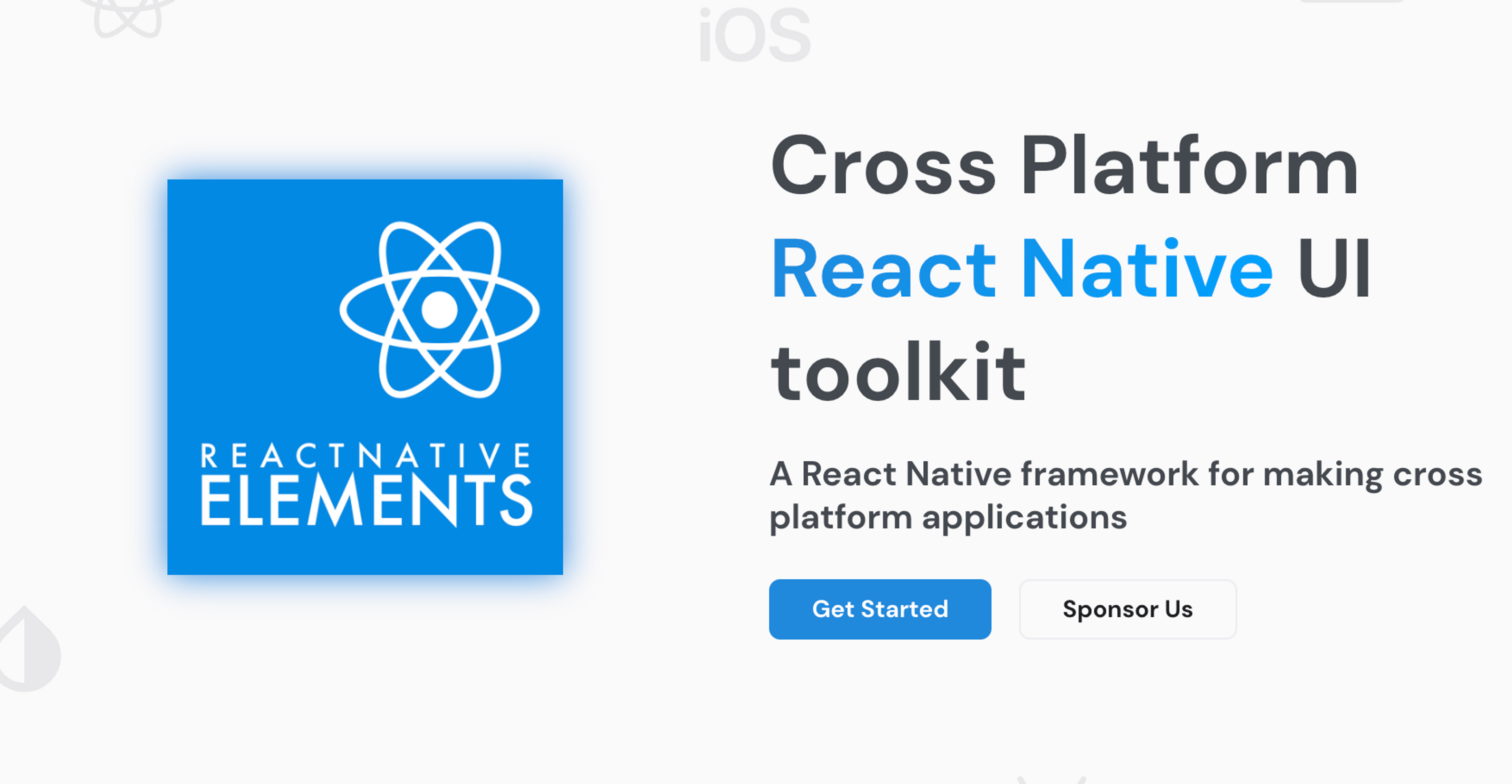Screen dimensions: 1512x784
Task: Click the faded React icon top-left
Action: pyautogui.click(x=127, y=17)
